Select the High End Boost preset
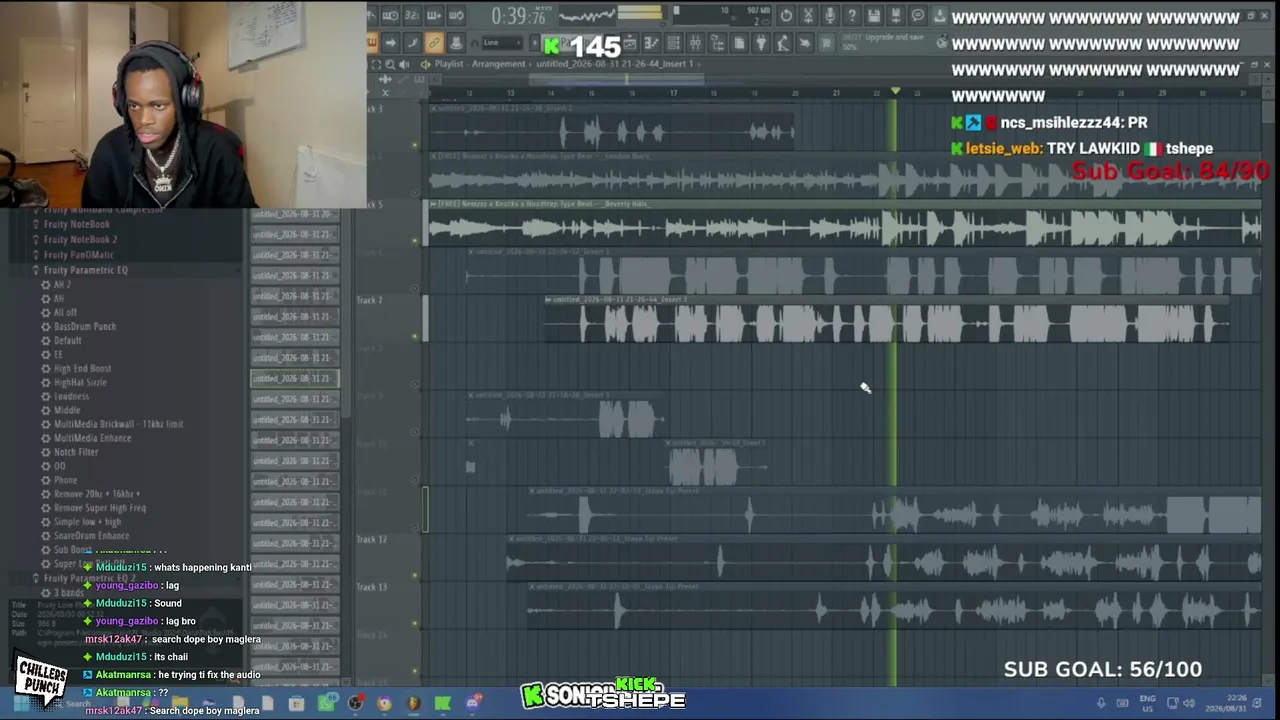 pos(82,369)
